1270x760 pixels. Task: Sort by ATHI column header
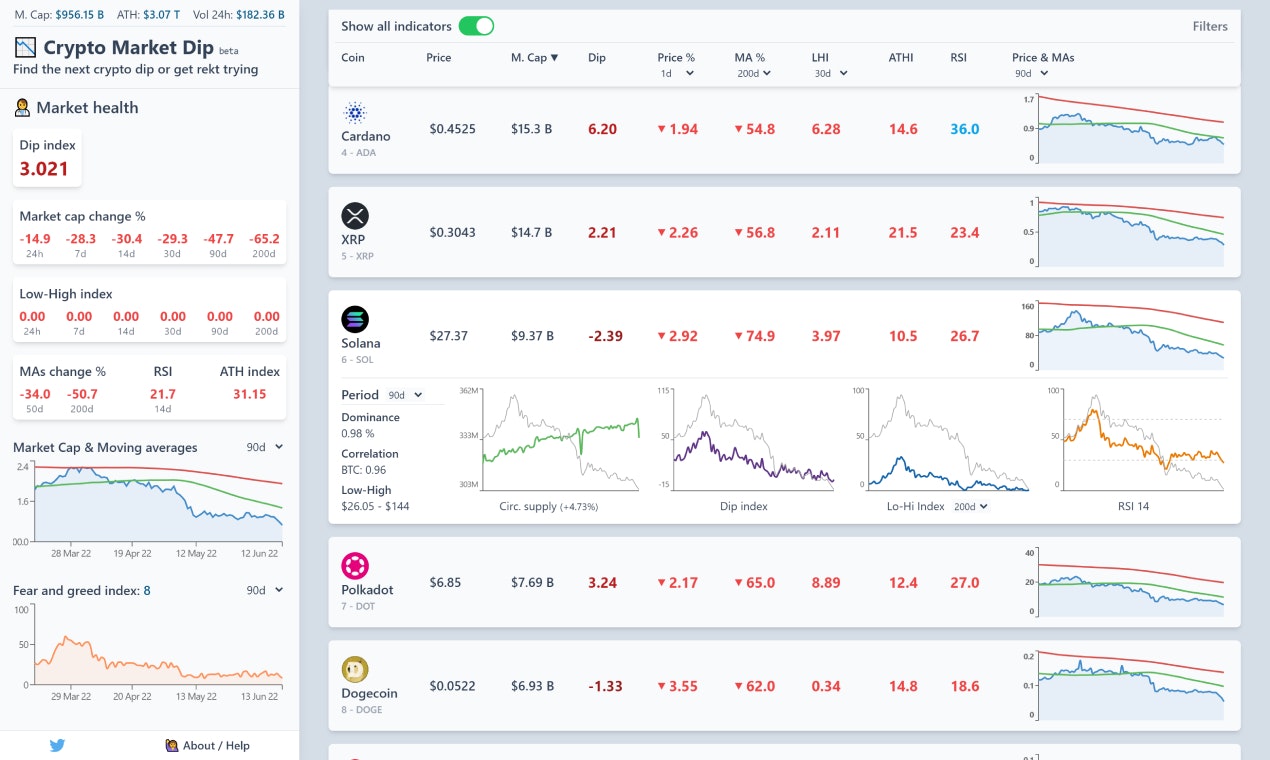pos(901,57)
